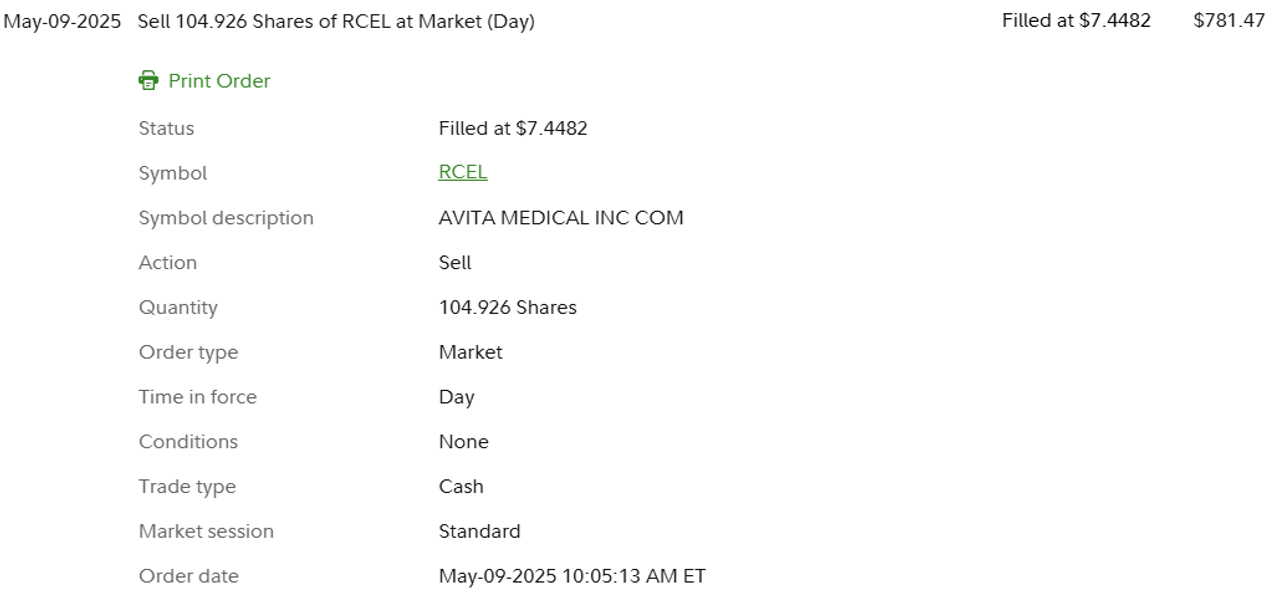The width and height of the screenshot is (1272, 602).
Task: Open the Print Order link text
Action: (x=219, y=81)
